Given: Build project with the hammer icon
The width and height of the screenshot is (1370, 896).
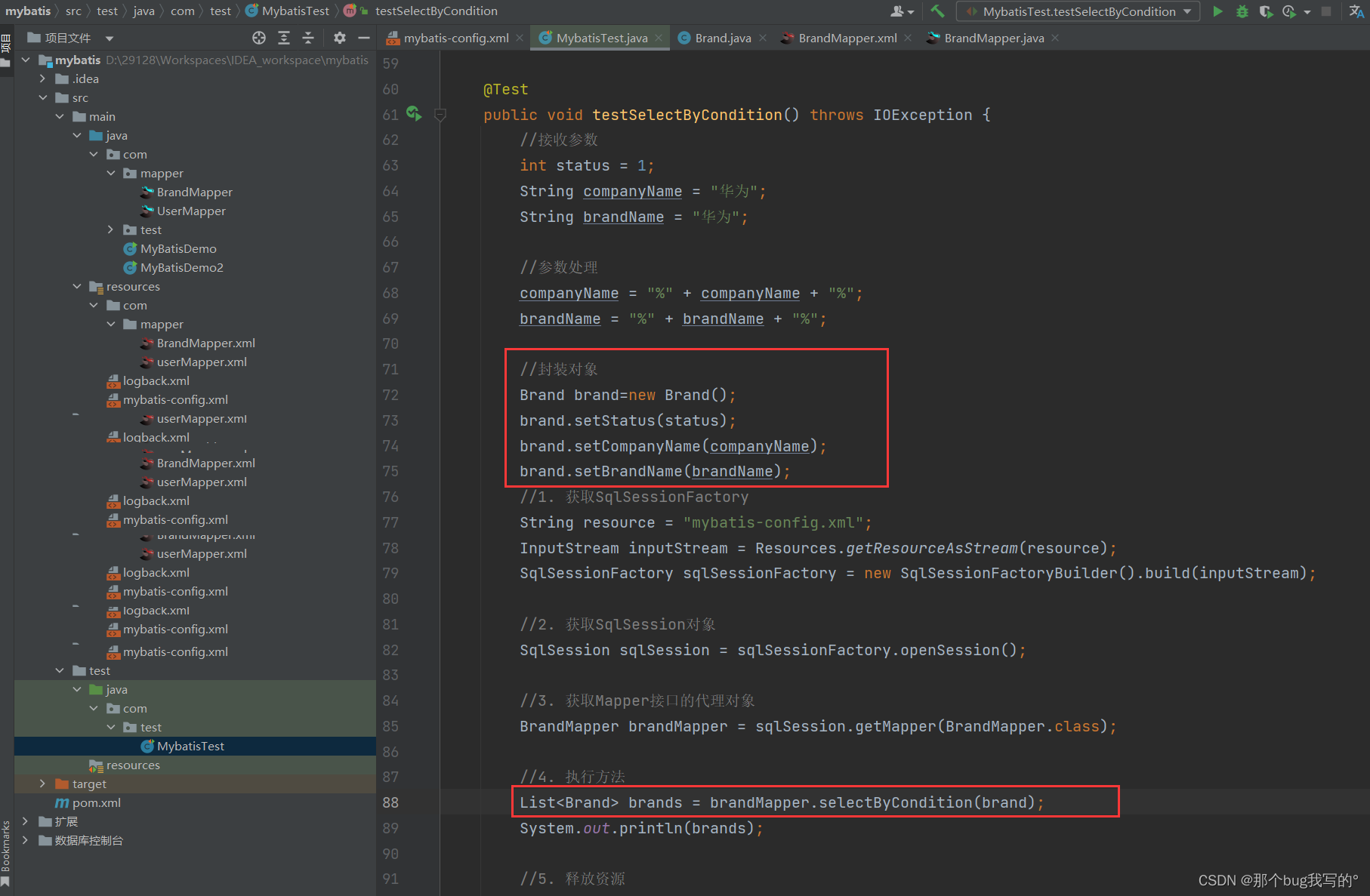Looking at the screenshot, I should pos(937,11).
